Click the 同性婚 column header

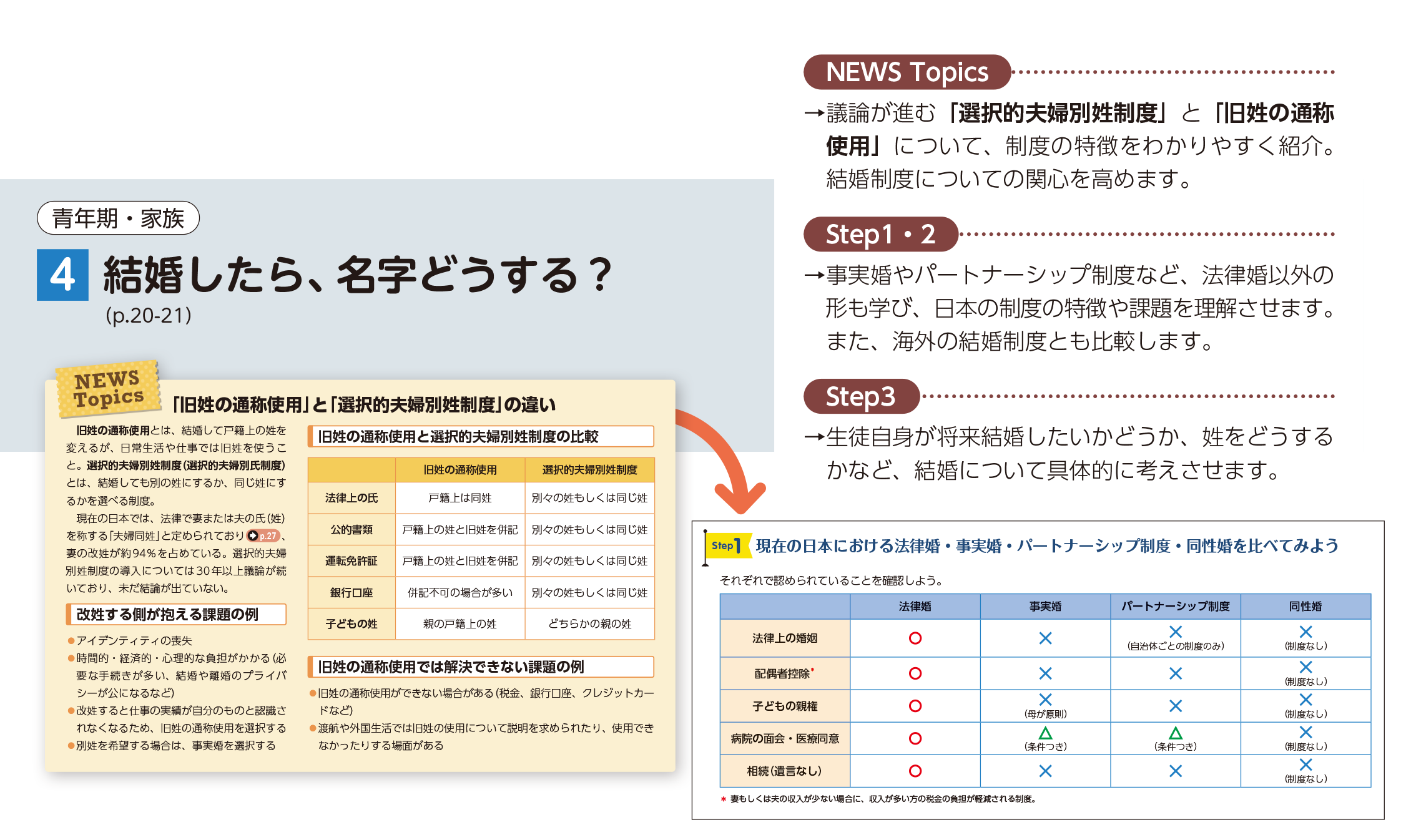click(1305, 606)
